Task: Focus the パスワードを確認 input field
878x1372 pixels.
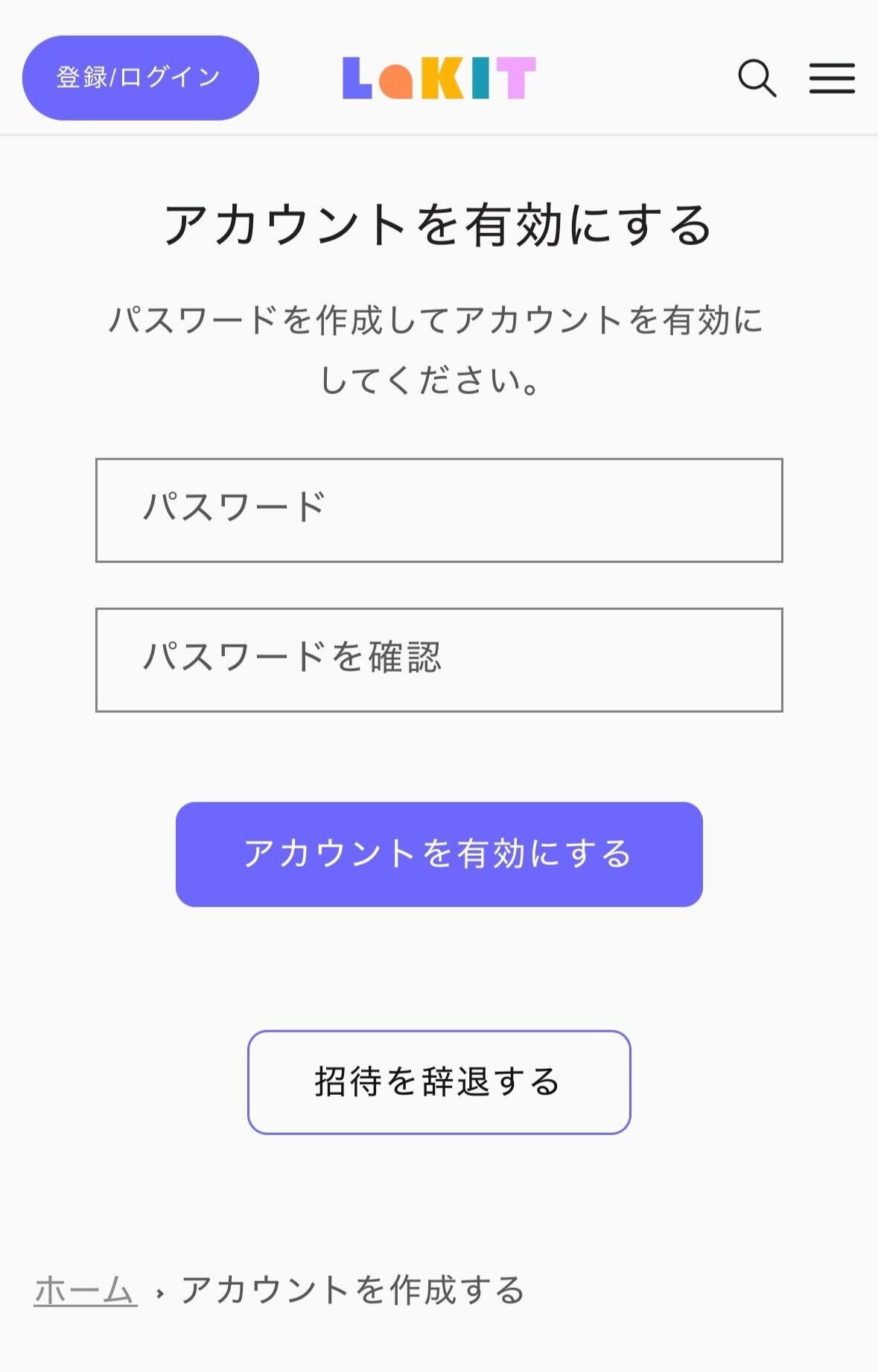Action: tap(439, 660)
